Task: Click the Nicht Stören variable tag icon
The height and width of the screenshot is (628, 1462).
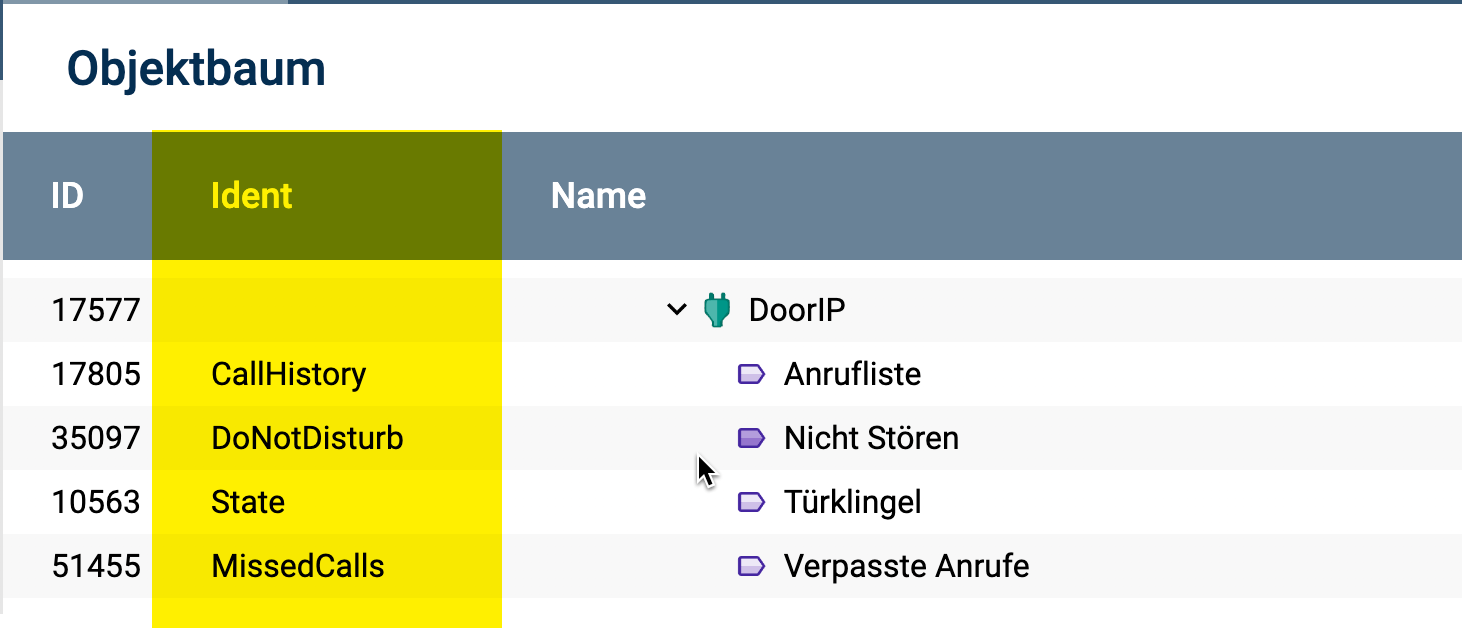Action: (x=751, y=438)
